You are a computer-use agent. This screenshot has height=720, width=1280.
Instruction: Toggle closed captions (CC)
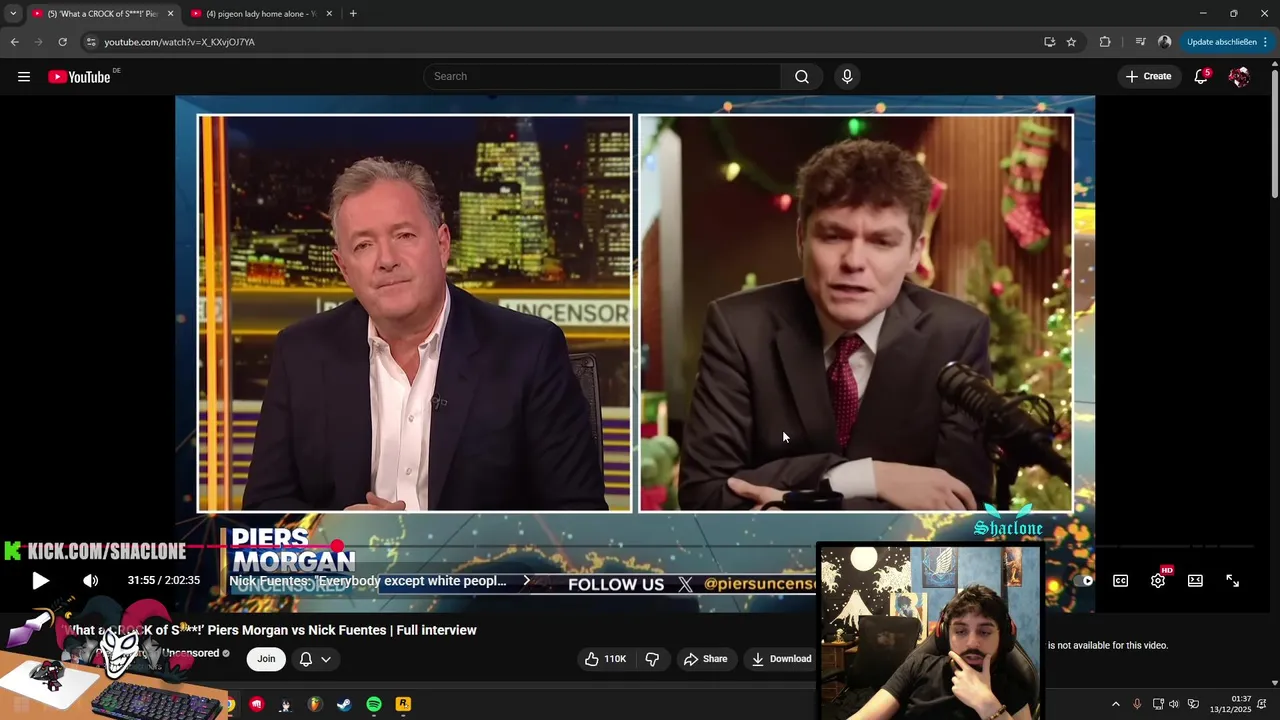(x=1121, y=581)
